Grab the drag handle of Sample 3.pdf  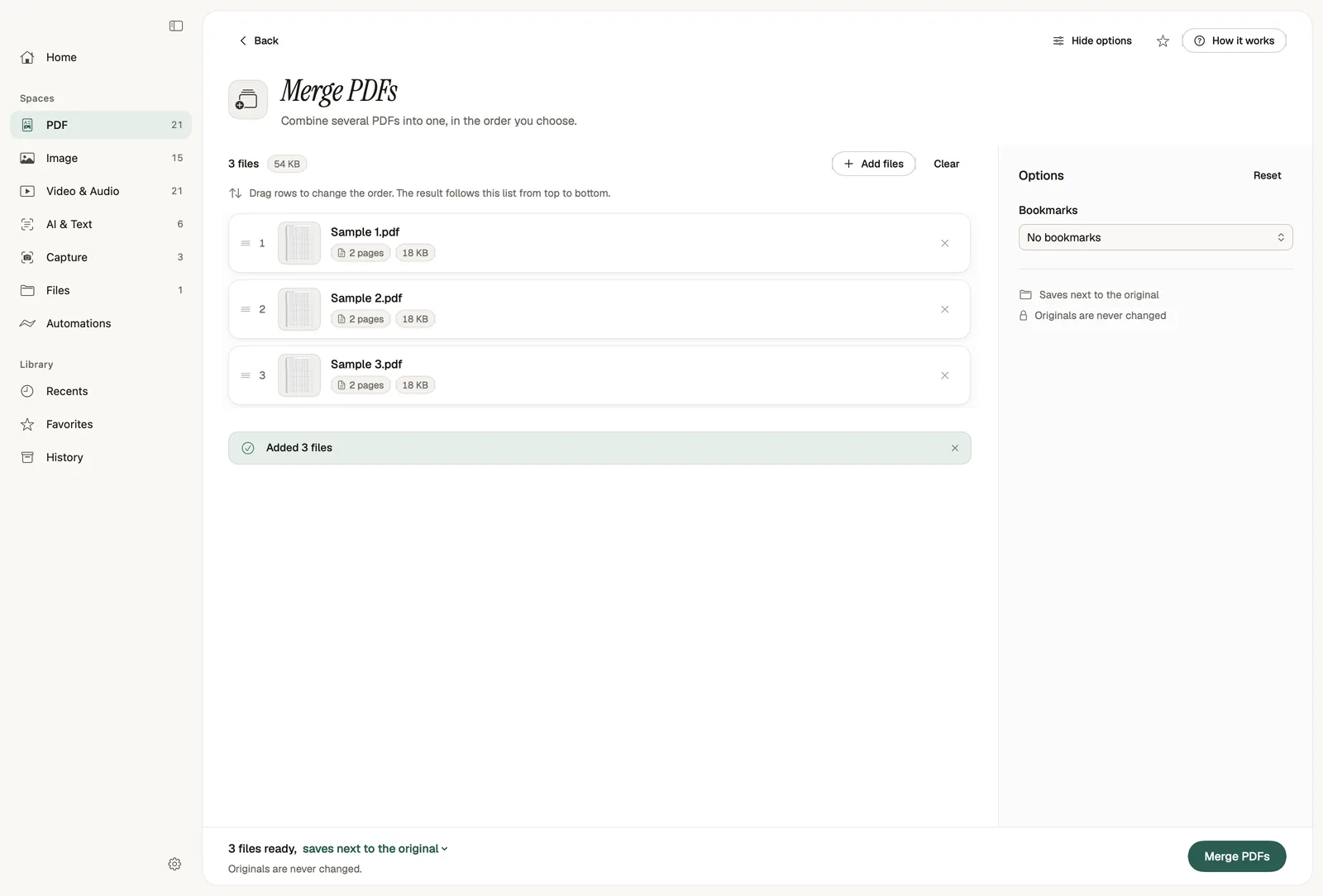(246, 375)
